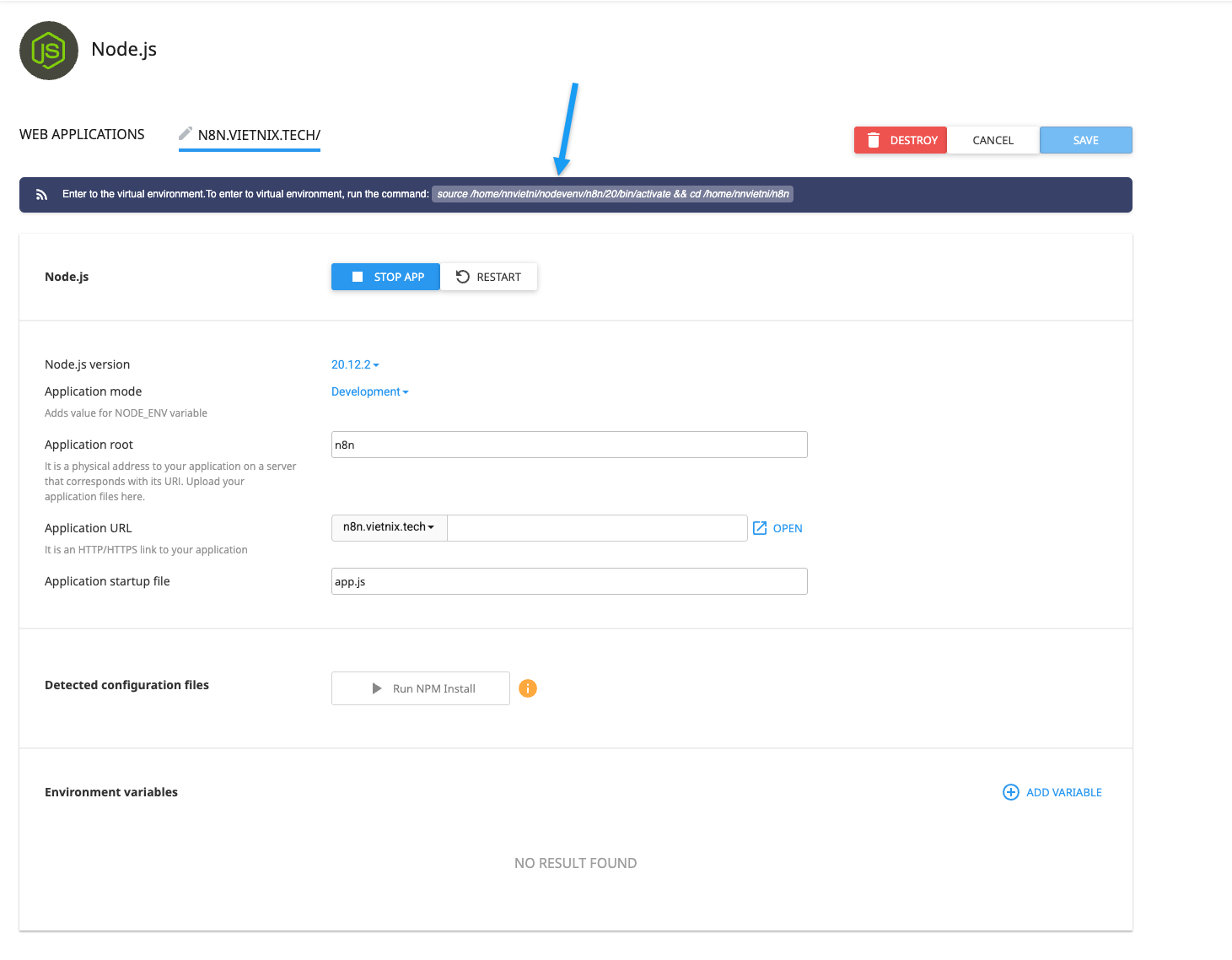The width and height of the screenshot is (1232, 960).
Task: Click the Detected configuration files label
Action: [126, 685]
